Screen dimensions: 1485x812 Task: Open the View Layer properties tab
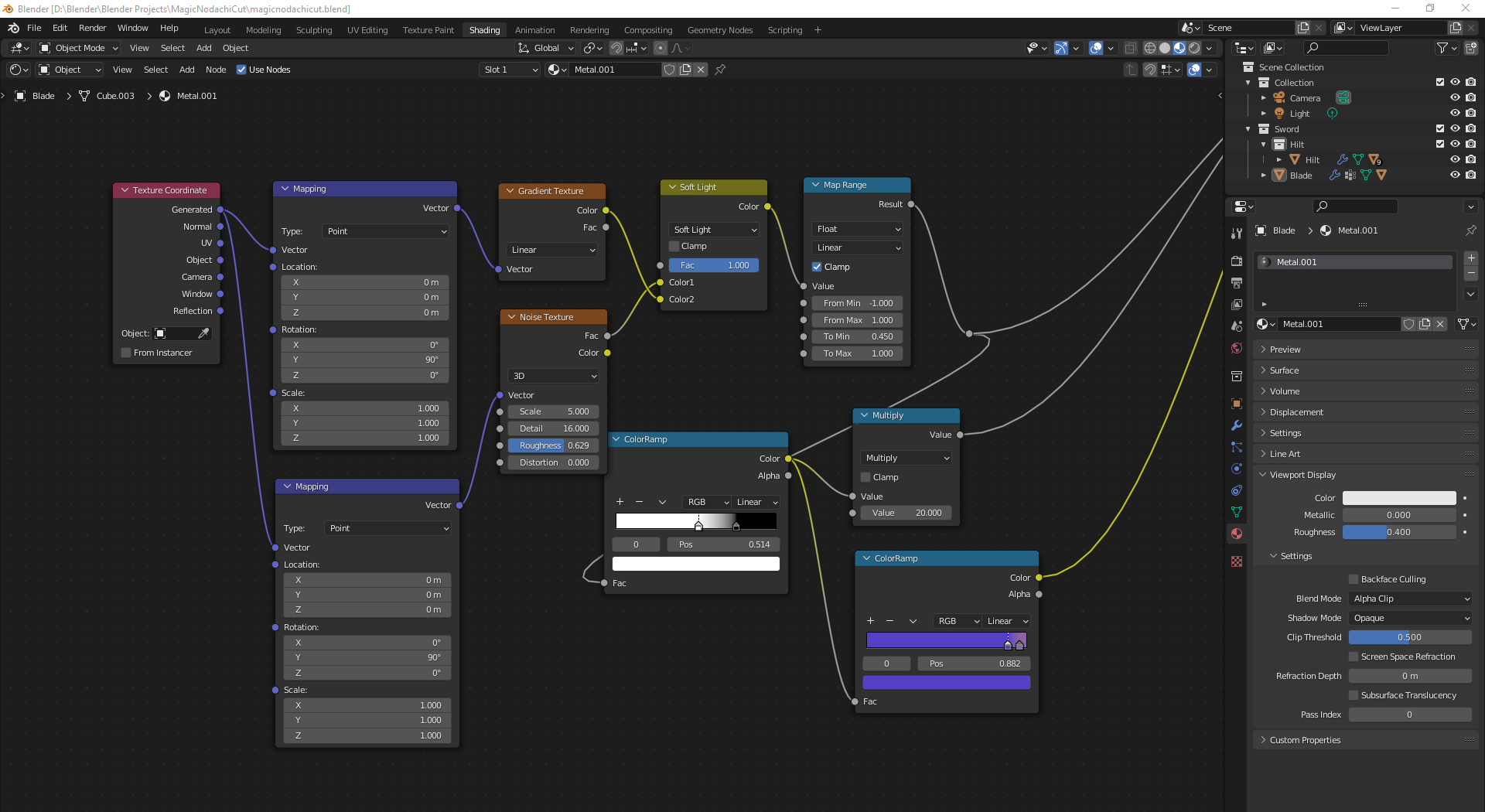coord(1237,305)
